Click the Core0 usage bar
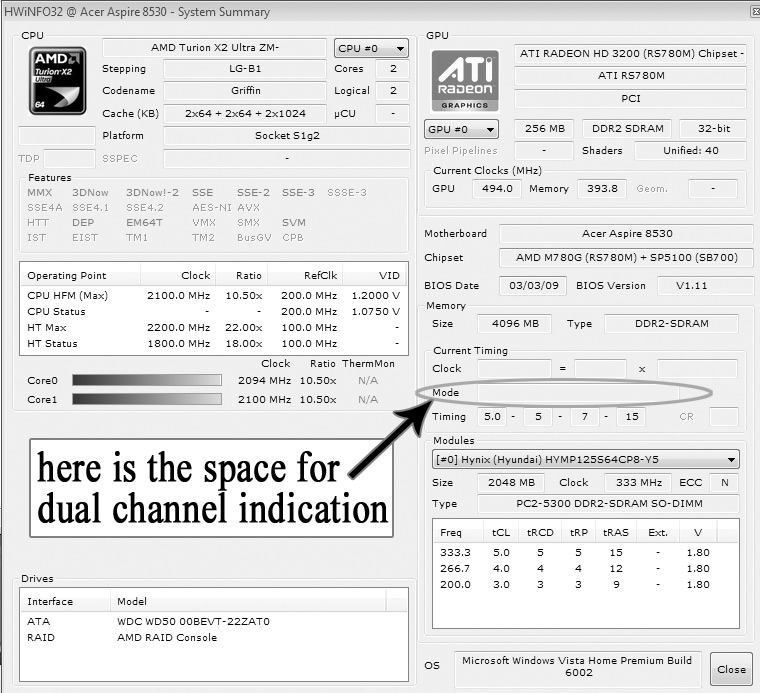760x693 pixels. [x=147, y=380]
